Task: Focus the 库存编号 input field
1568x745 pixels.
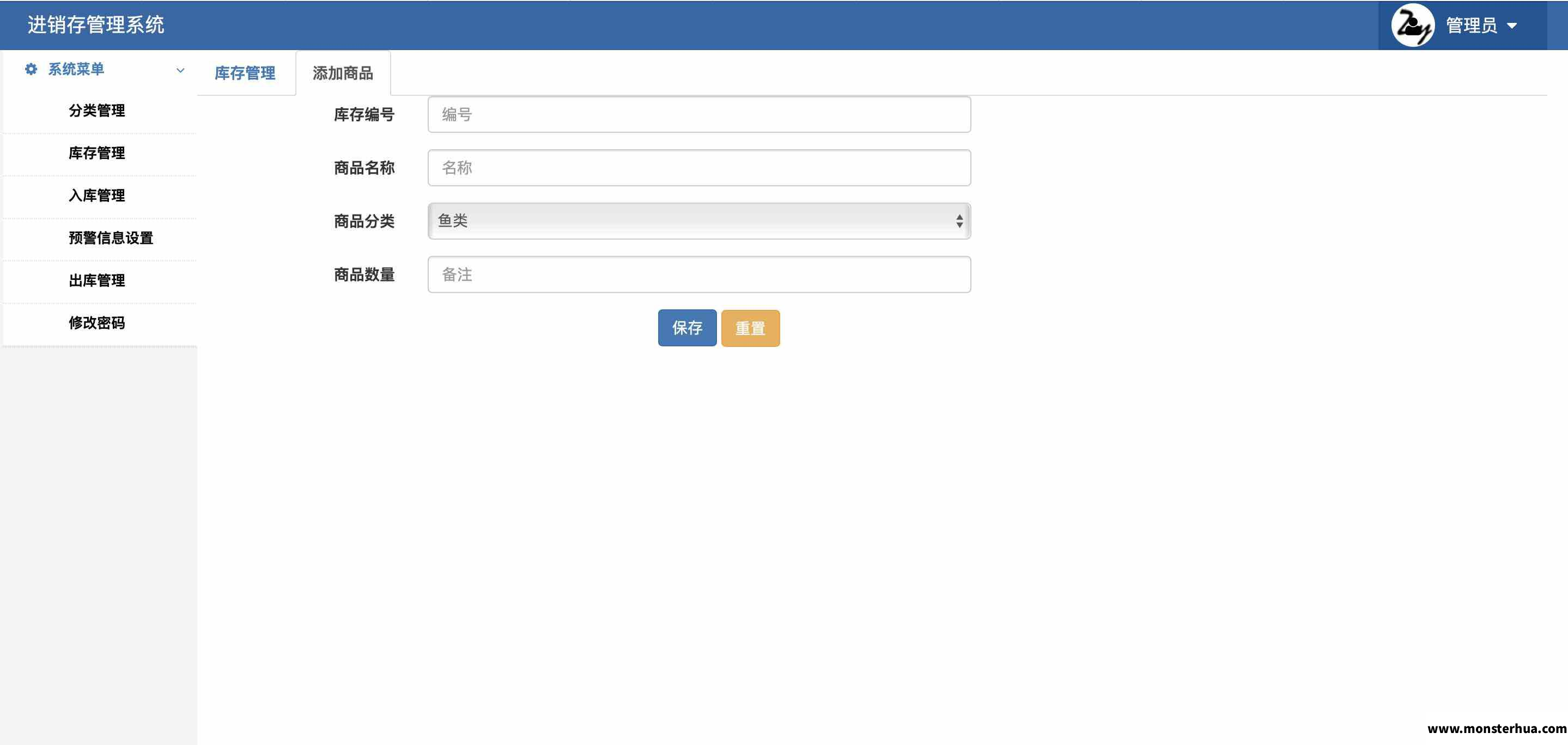Action: point(699,114)
